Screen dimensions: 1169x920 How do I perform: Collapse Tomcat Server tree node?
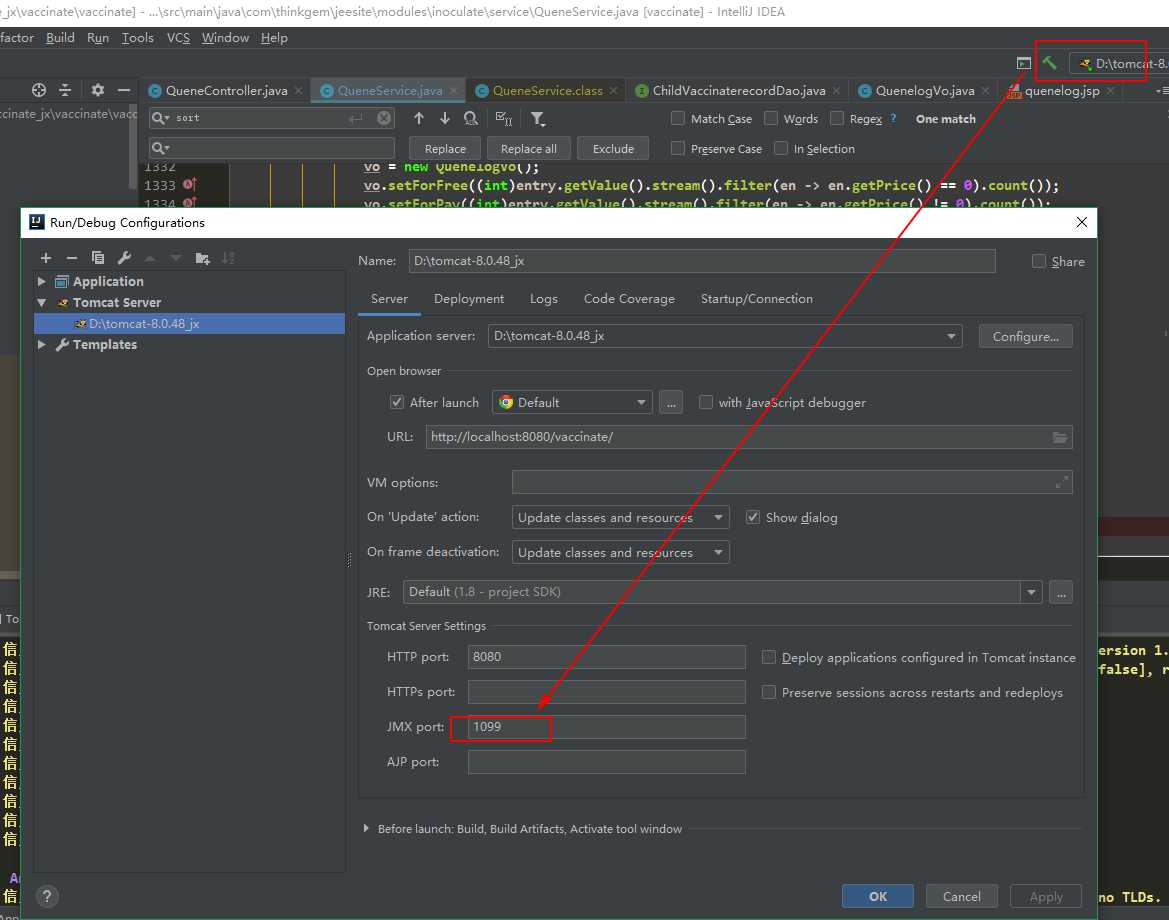coord(42,302)
